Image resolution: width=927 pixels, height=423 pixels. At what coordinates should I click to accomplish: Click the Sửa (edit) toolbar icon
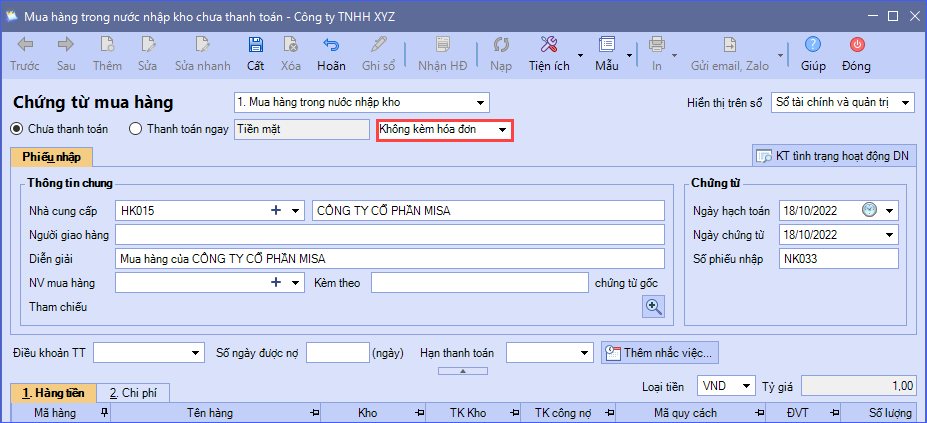click(147, 44)
